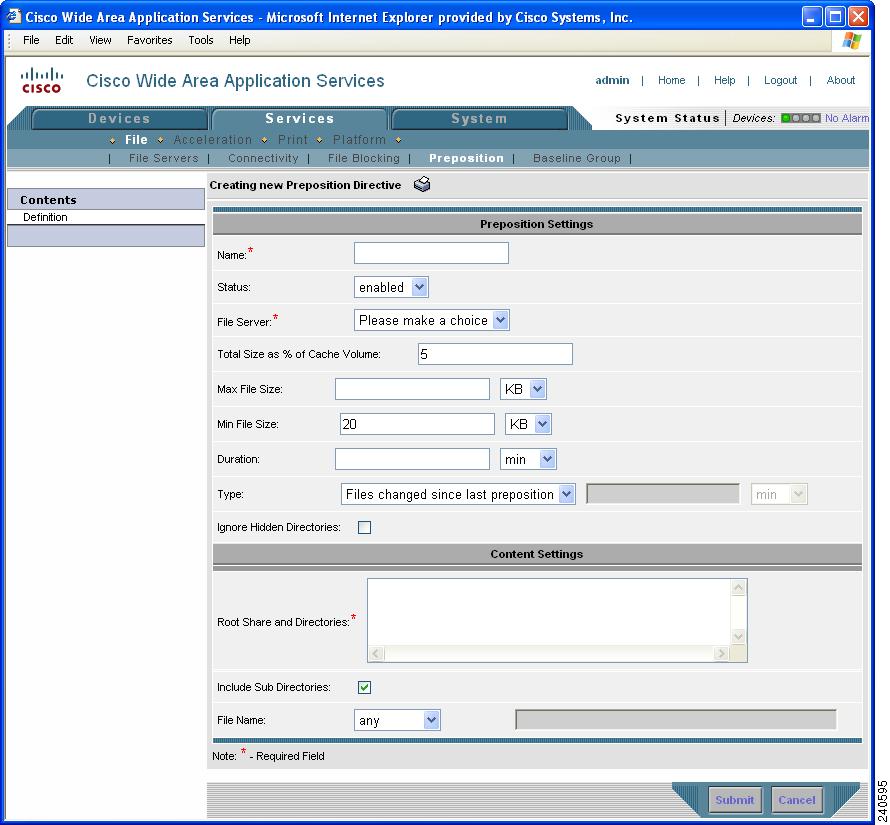Screen dimensions: 890x825
Task: Select the Acceleration submenu item
Action: (x=213, y=140)
